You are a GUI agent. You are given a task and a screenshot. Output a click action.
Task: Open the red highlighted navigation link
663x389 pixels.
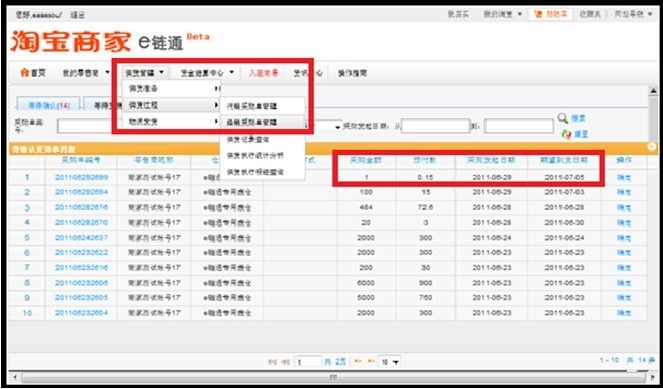(x=263, y=73)
